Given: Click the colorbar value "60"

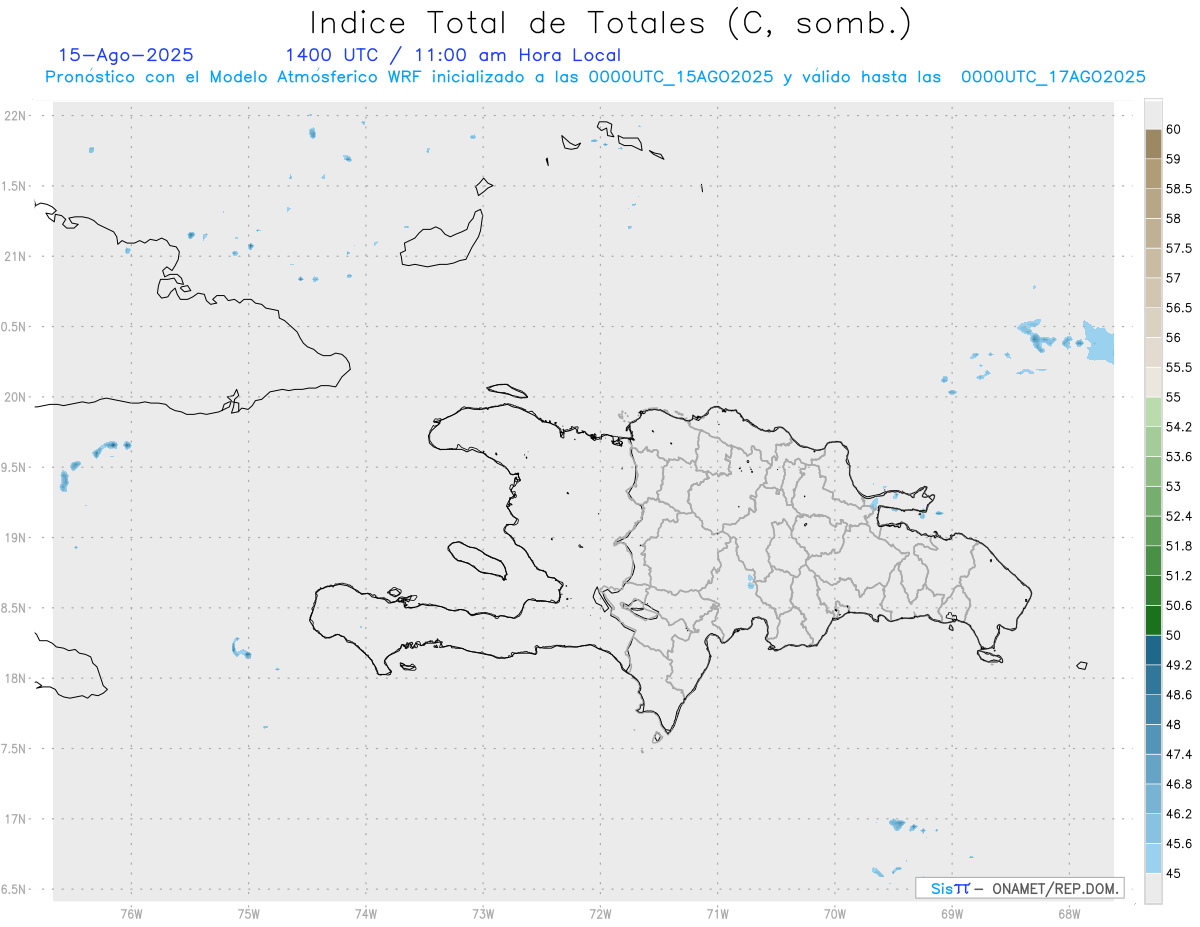Looking at the screenshot, I should [1173, 129].
